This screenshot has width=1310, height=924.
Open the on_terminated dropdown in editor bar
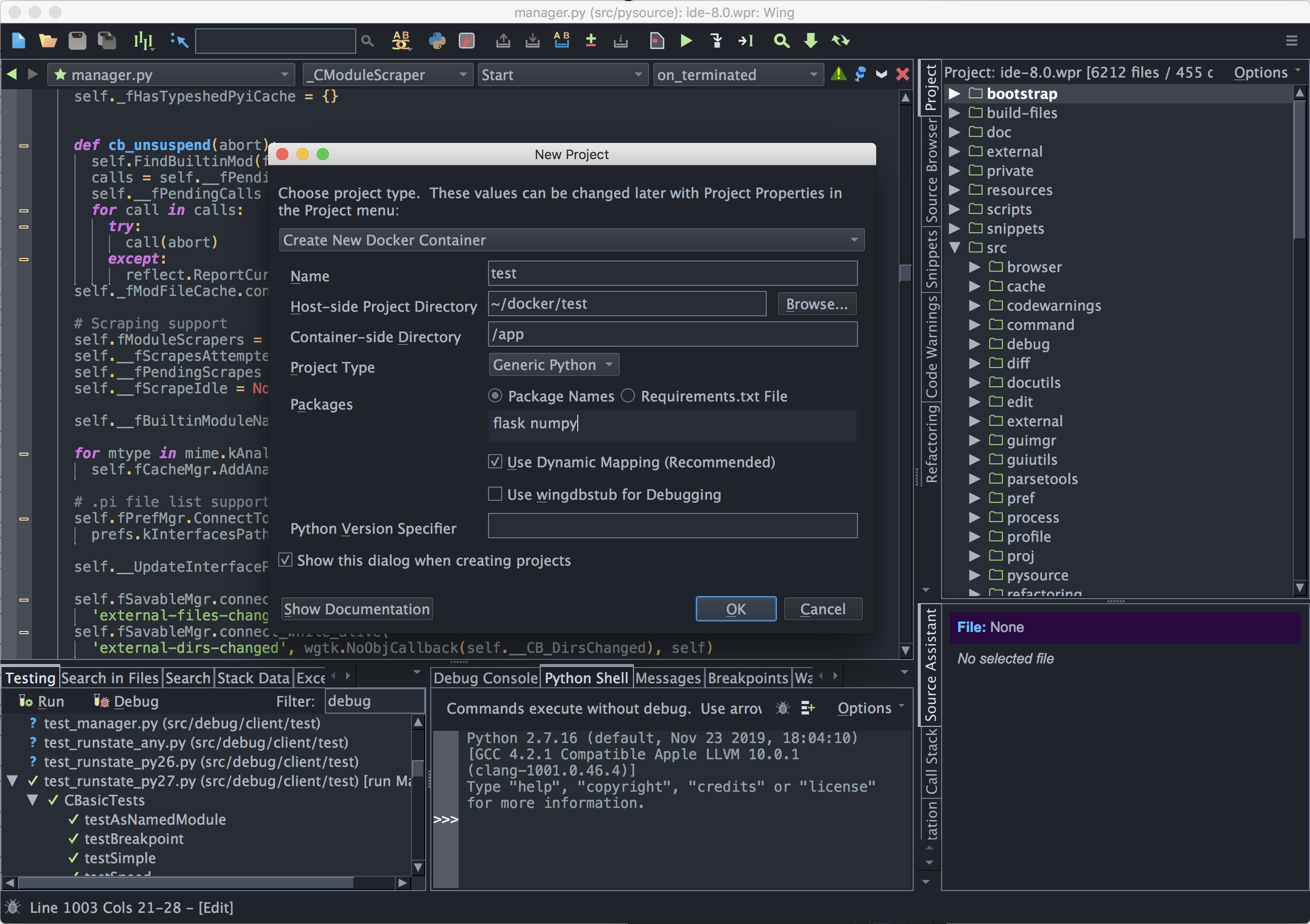coord(738,75)
